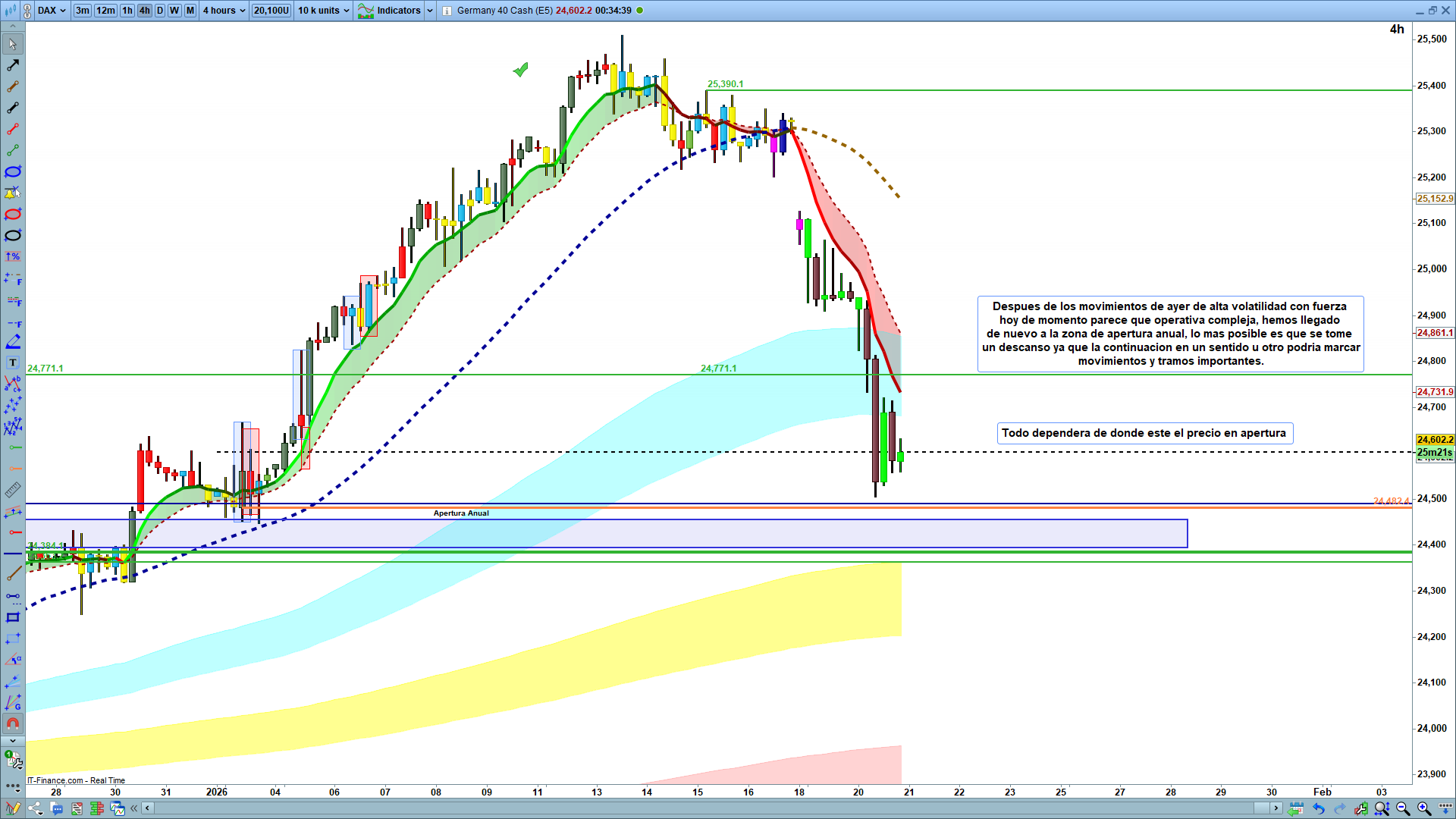
Task: Open the share chart icon
Action: (x=35, y=808)
